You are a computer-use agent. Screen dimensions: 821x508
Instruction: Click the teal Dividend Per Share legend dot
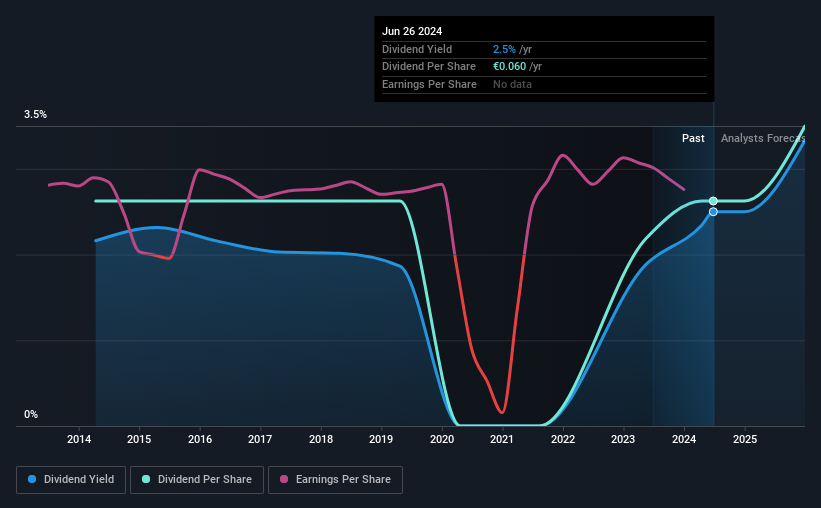146,479
